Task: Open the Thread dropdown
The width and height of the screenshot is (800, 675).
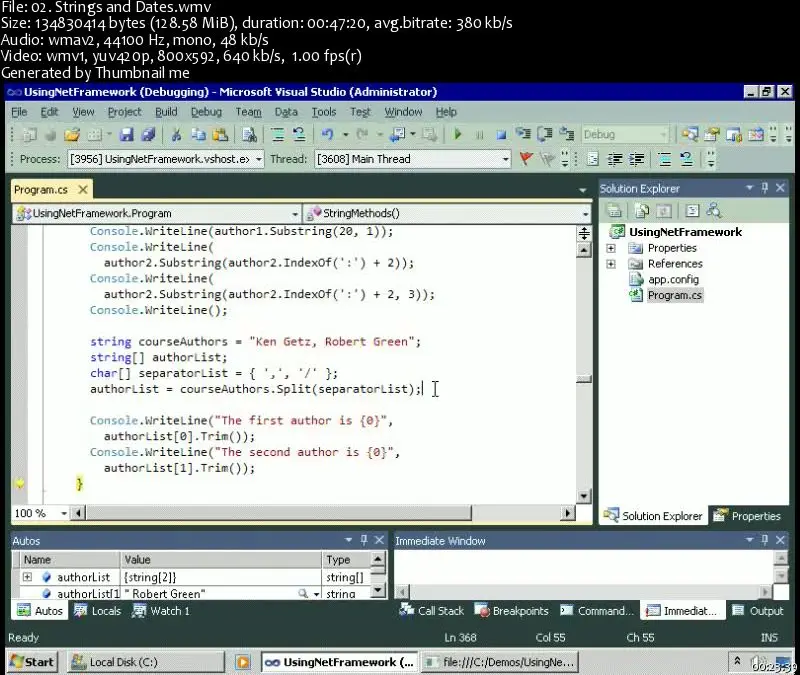Action: pos(505,159)
